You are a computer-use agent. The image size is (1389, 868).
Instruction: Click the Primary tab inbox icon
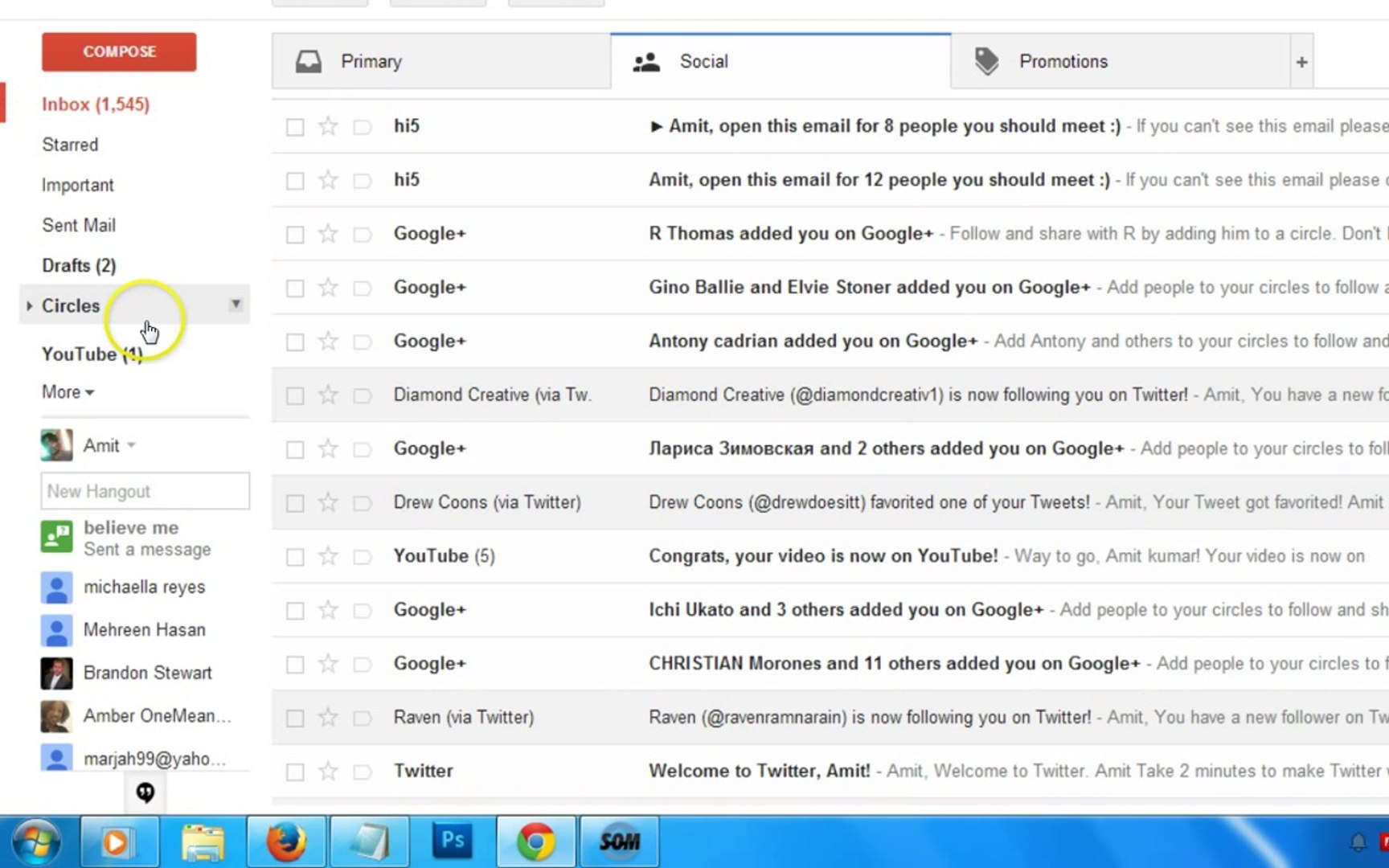click(309, 60)
